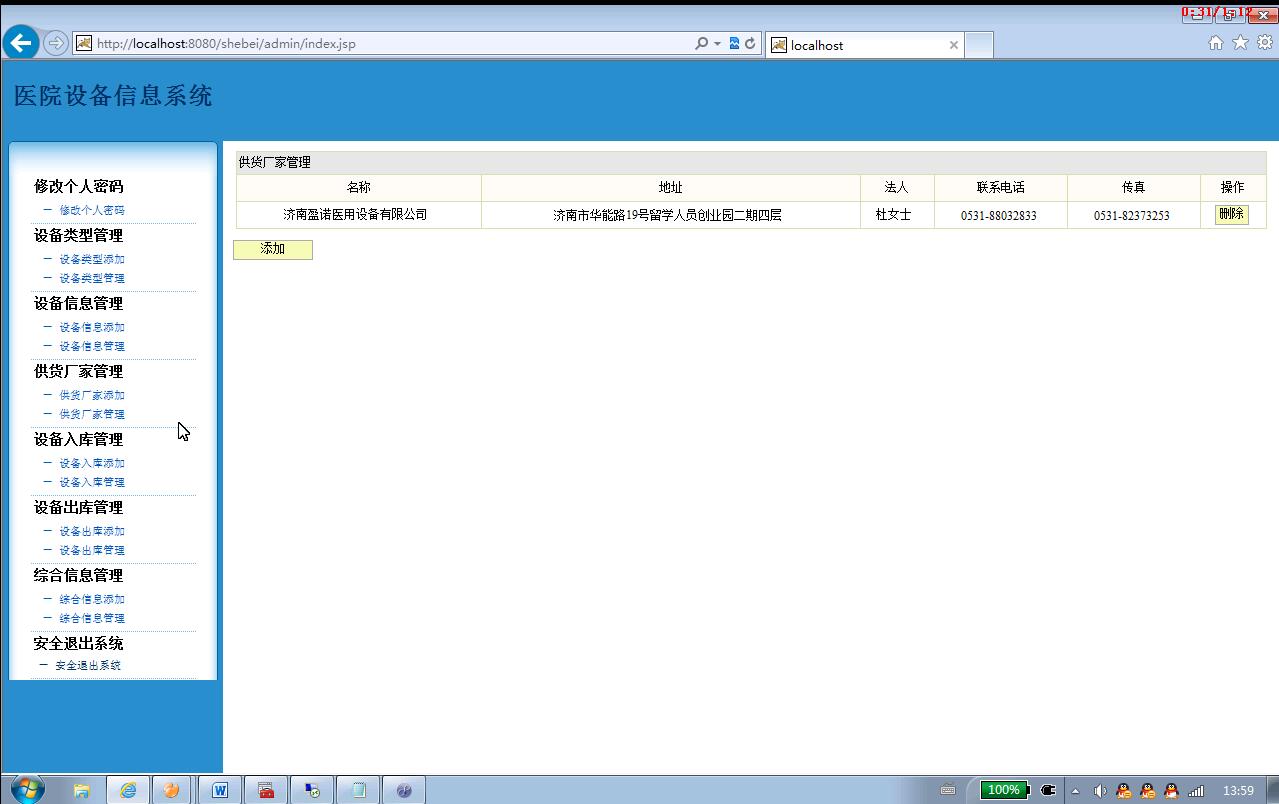Open the purple round taskbar icon
The width and height of the screenshot is (1279, 804).
click(x=404, y=790)
